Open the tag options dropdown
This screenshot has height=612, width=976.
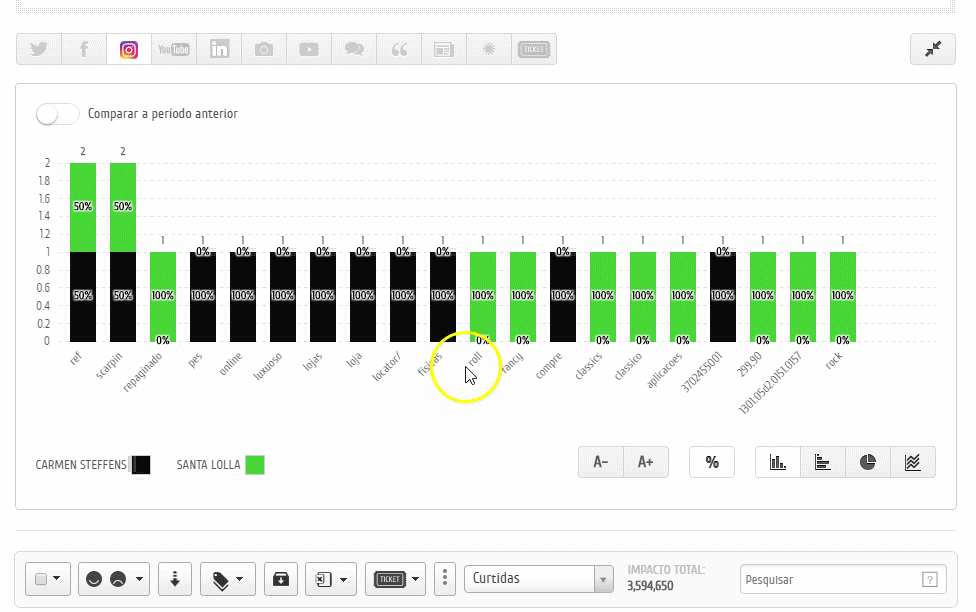[228, 578]
